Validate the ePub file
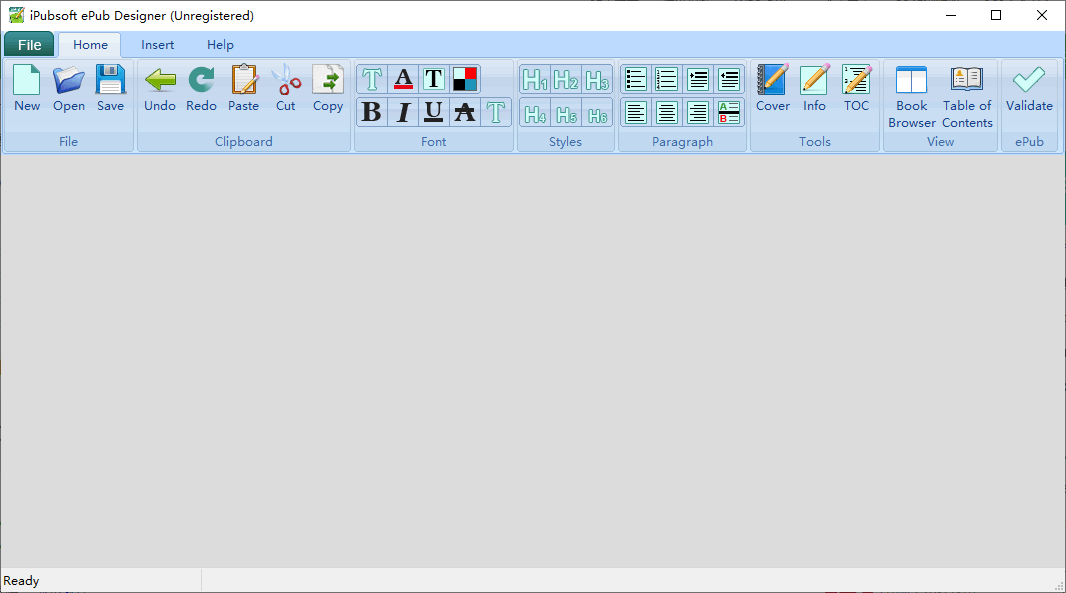This screenshot has height=593, width=1066. point(1029,88)
